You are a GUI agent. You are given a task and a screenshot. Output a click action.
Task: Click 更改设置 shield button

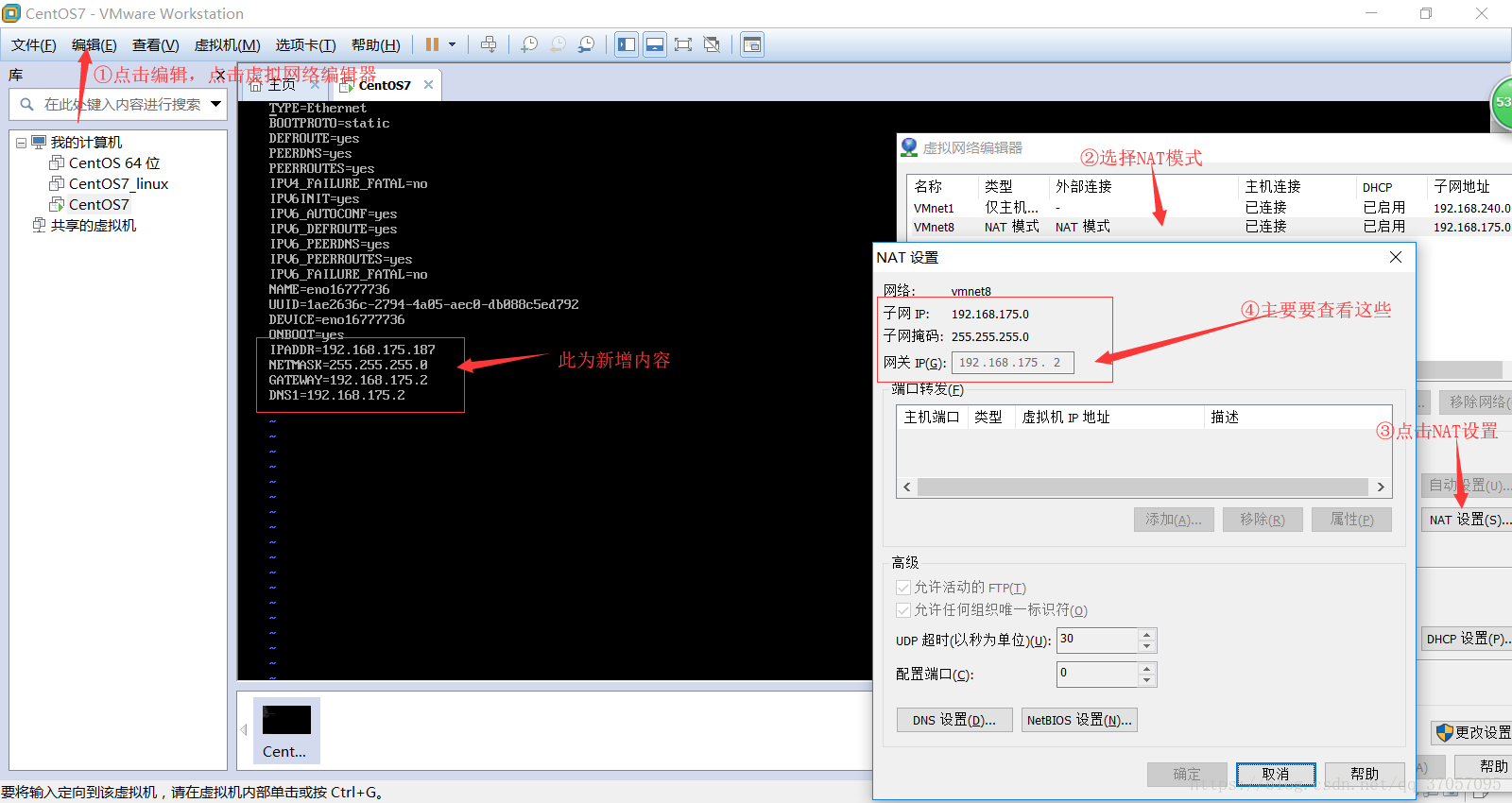(x=1472, y=732)
